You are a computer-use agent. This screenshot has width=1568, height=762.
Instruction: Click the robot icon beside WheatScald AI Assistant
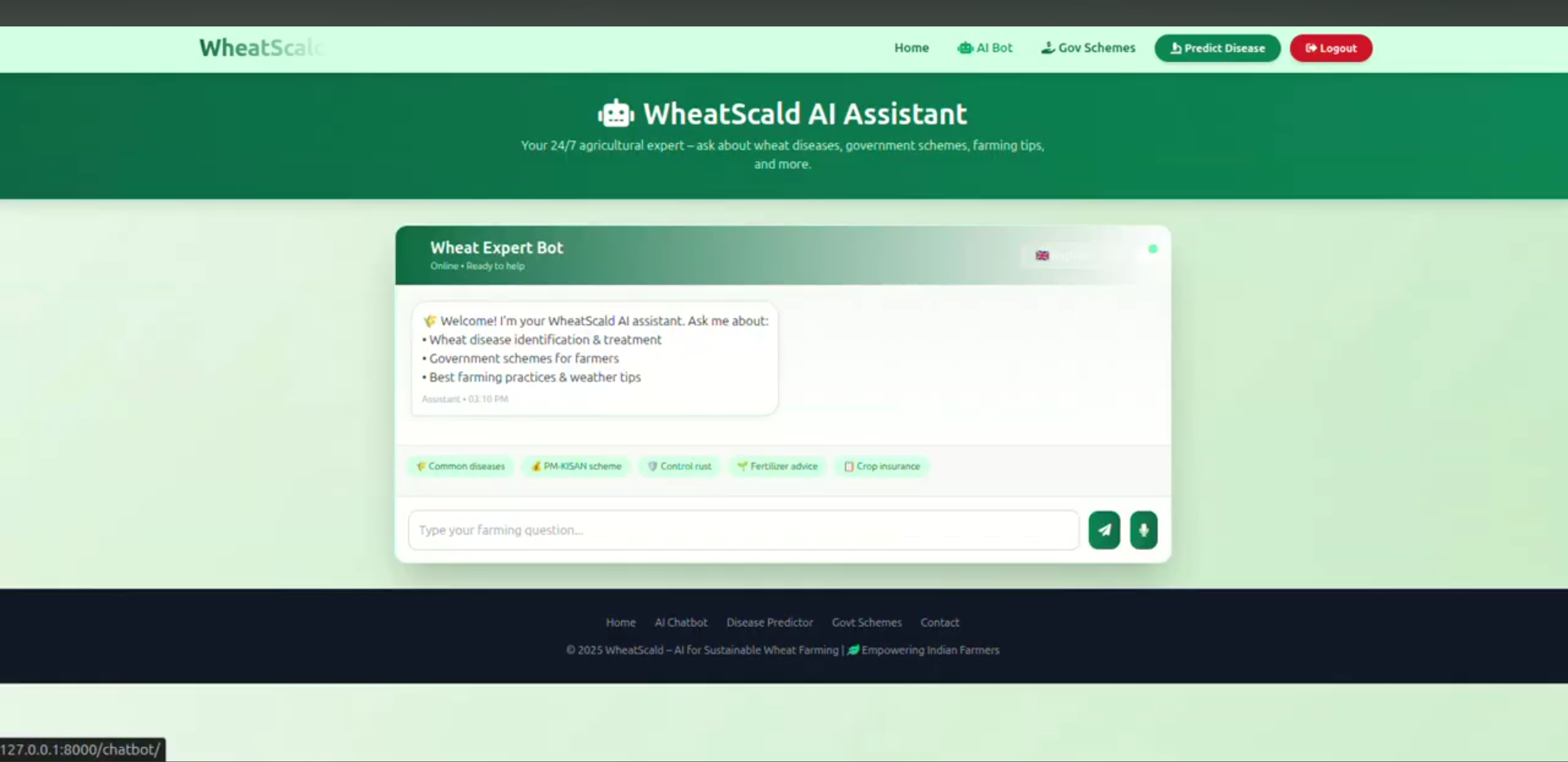[616, 114]
